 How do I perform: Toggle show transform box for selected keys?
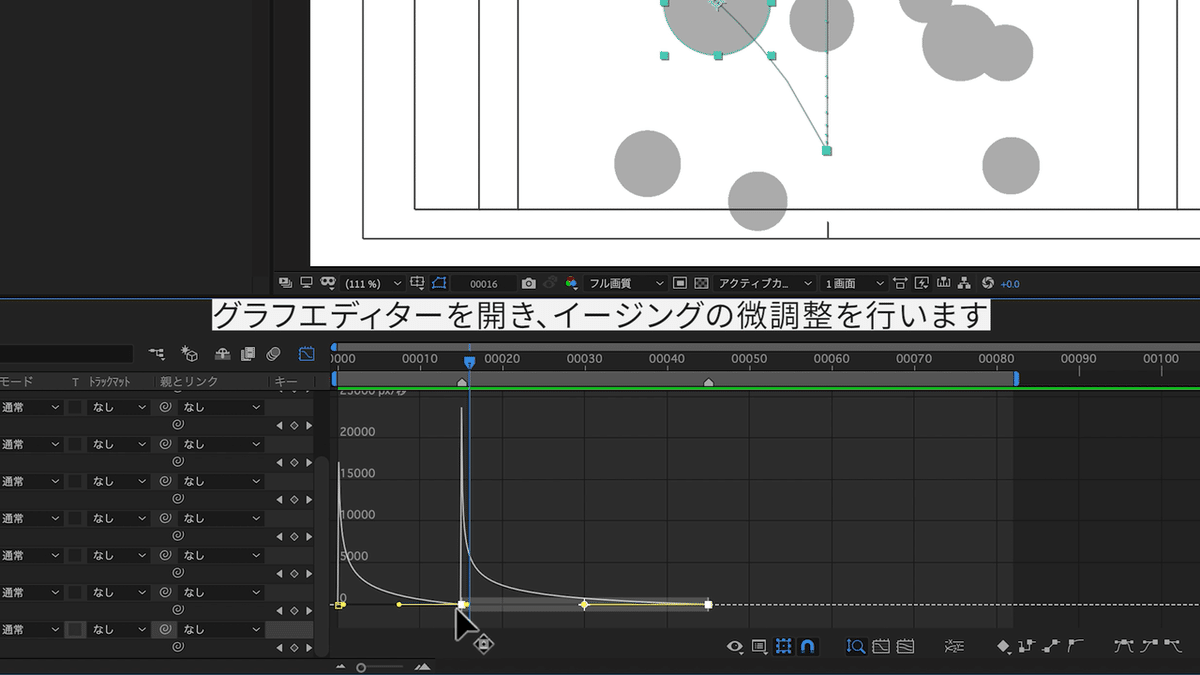(783, 647)
